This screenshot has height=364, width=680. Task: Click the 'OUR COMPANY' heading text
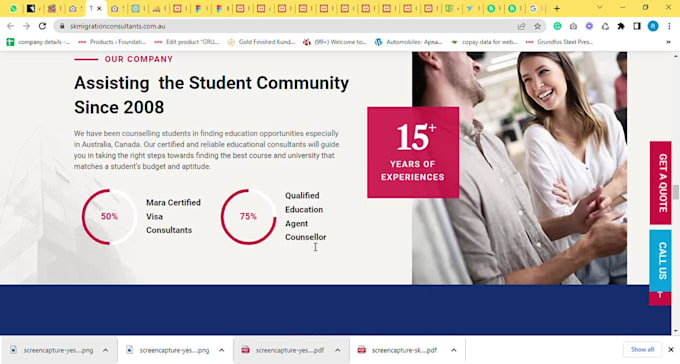click(x=139, y=59)
